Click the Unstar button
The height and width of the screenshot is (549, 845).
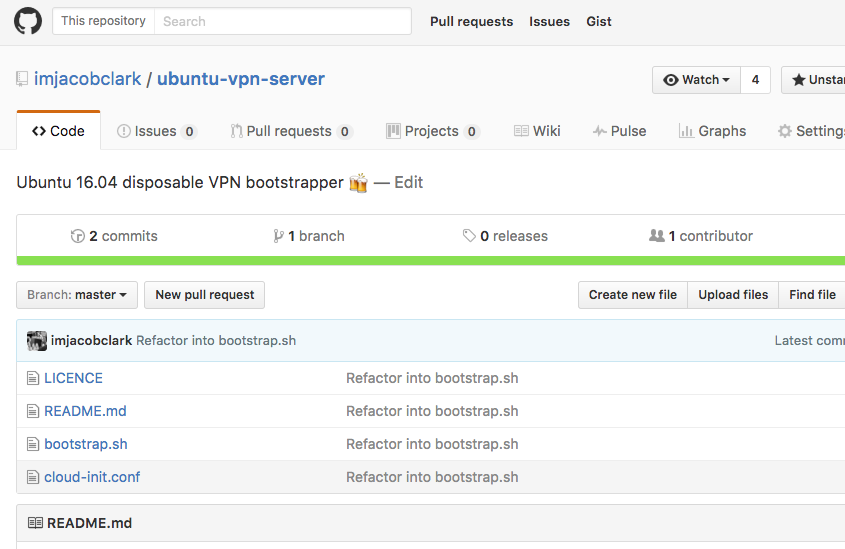coord(813,80)
